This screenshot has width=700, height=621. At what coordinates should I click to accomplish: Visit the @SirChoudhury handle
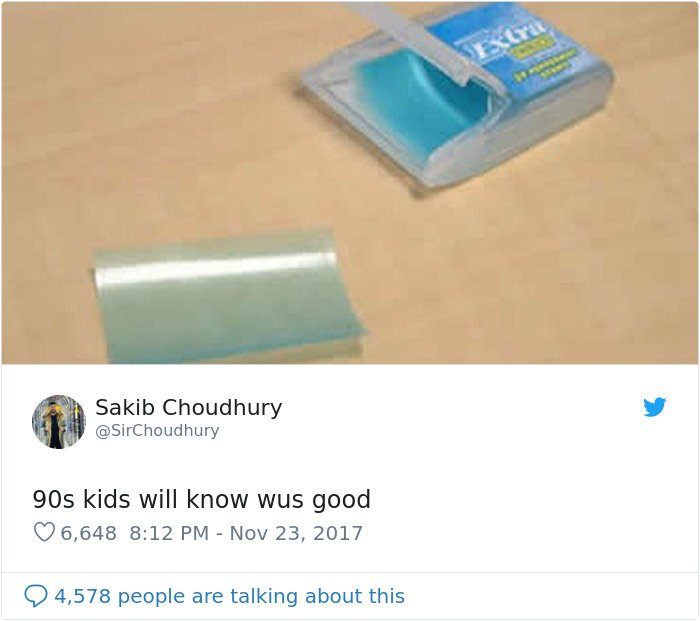click(x=157, y=430)
